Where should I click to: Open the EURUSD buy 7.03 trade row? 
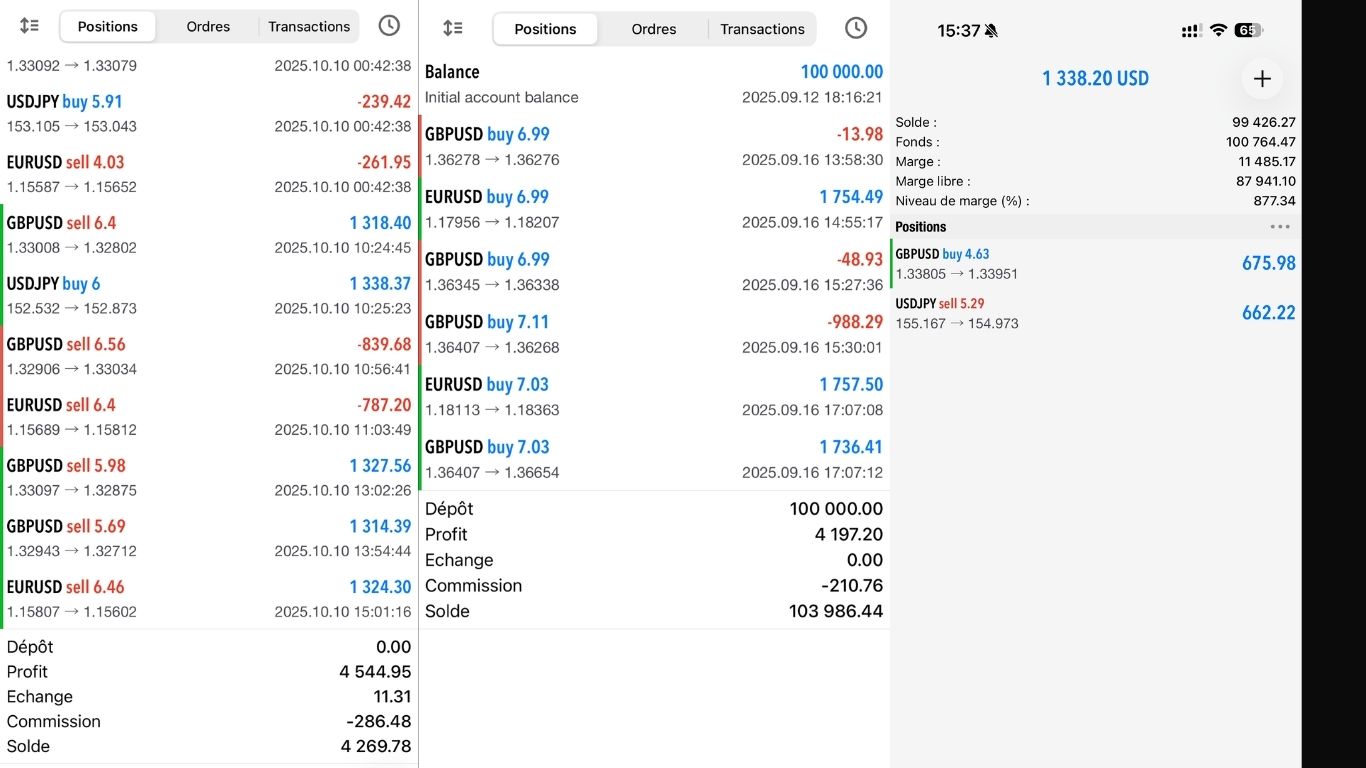654,396
